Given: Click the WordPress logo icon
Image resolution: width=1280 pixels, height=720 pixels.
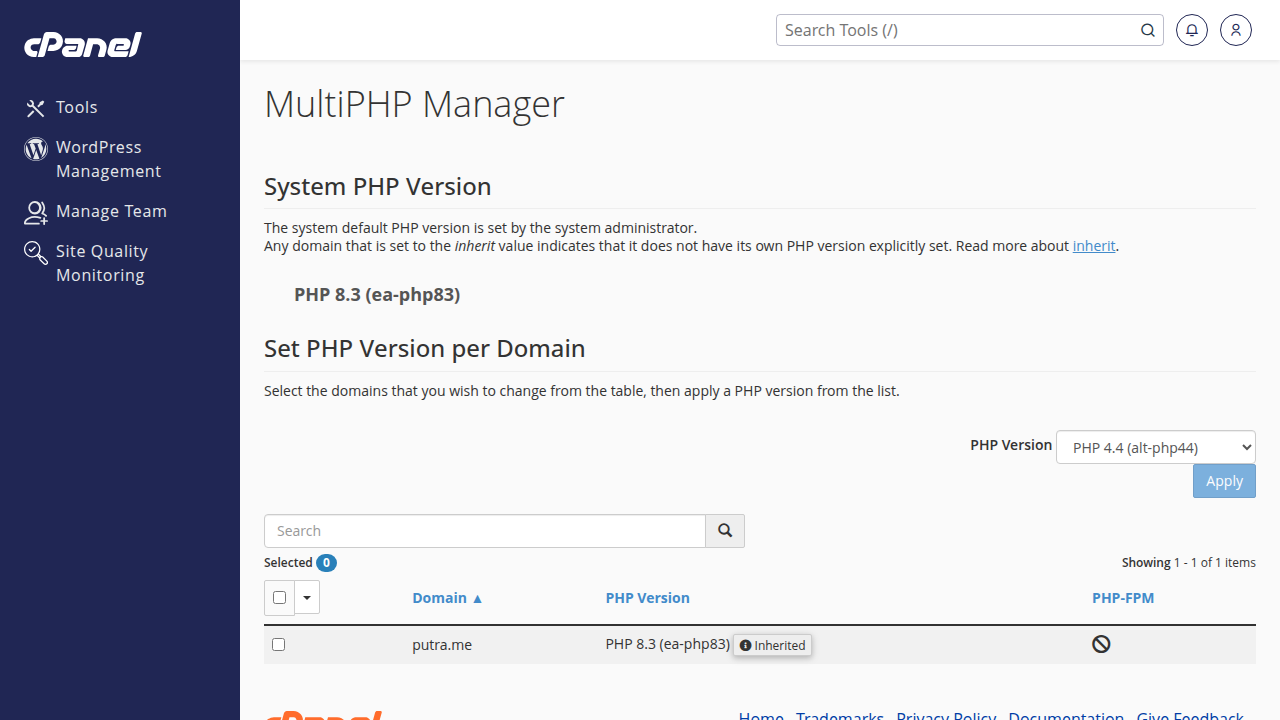Looking at the screenshot, I should 36,149.
